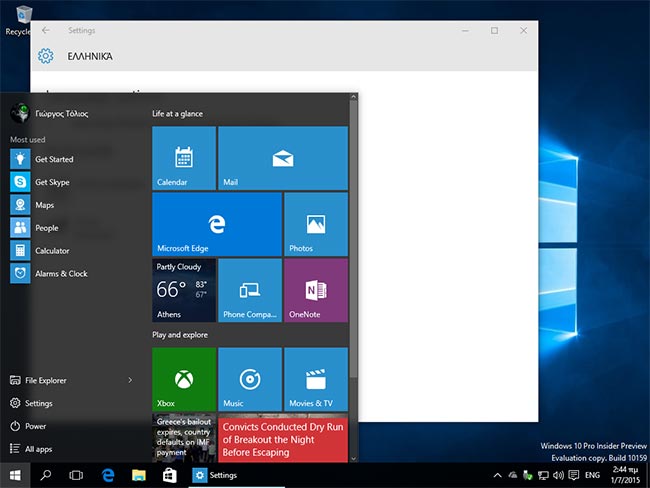Open the volume control tray icon
Viewport: 650px width, 488px height.
click(558, 475)
